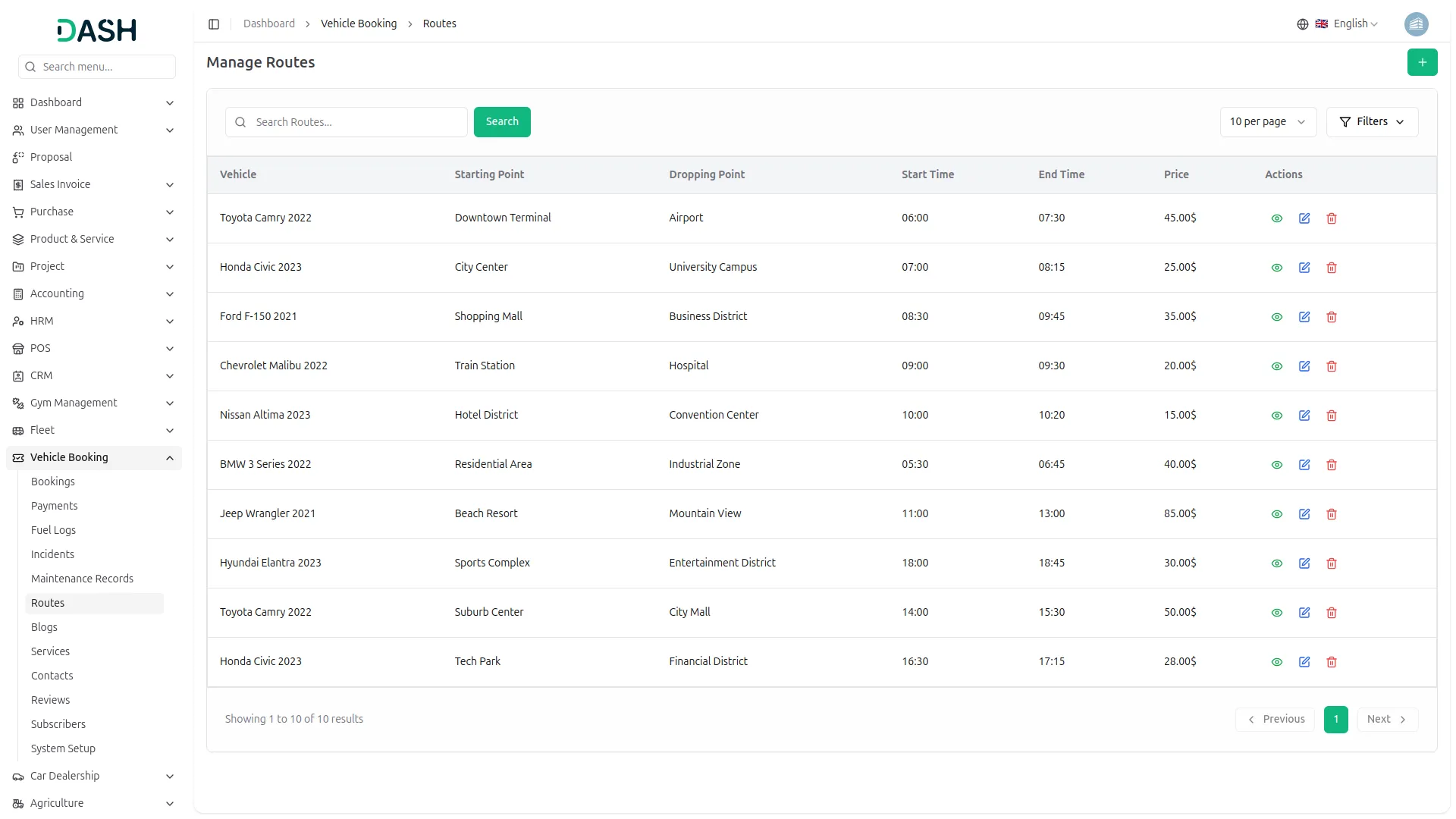Click the Next pagination button
The image size is (1456, 819).
(1386, 720)
